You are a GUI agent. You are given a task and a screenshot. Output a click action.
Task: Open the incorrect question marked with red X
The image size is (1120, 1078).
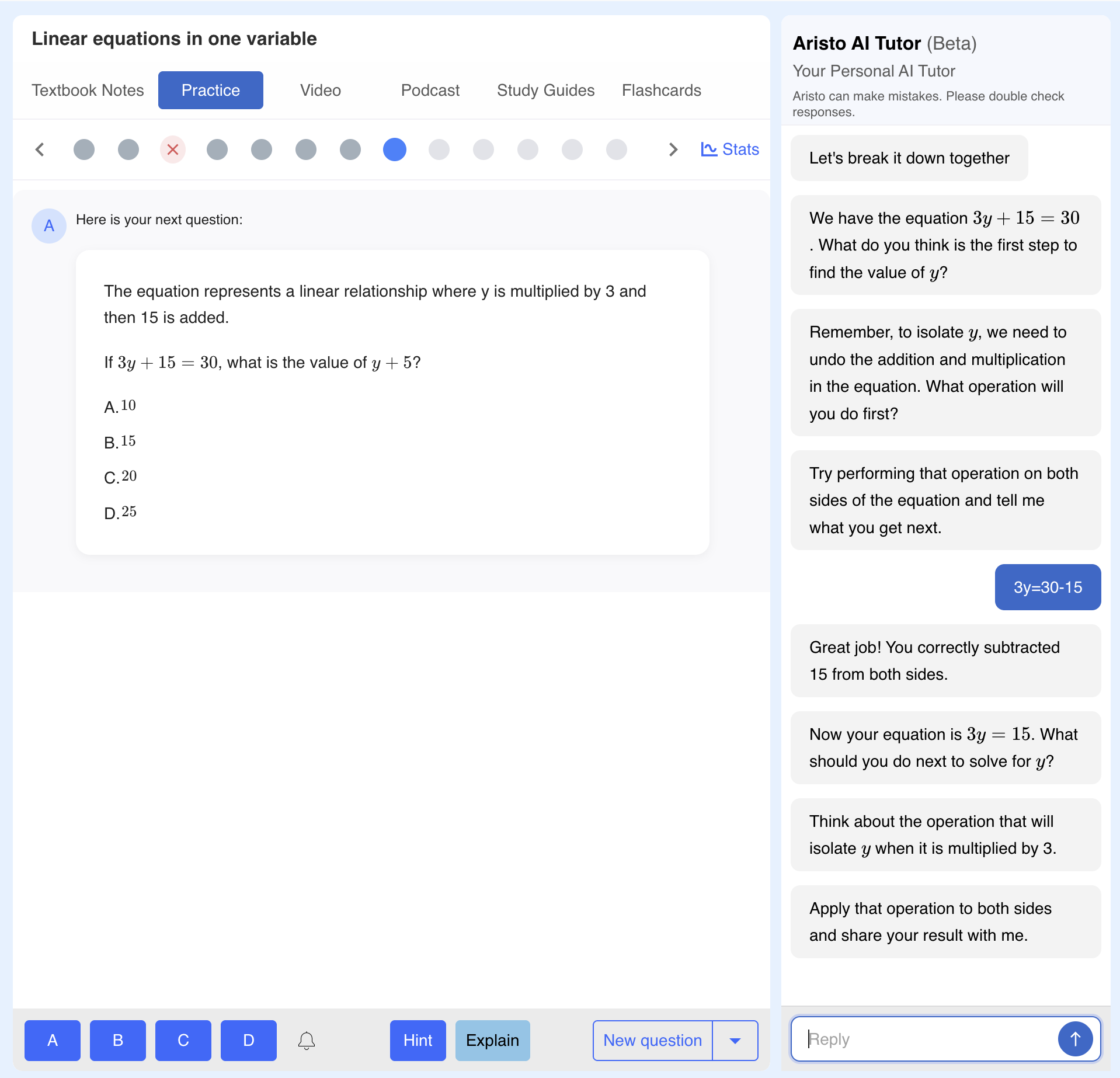173,149
